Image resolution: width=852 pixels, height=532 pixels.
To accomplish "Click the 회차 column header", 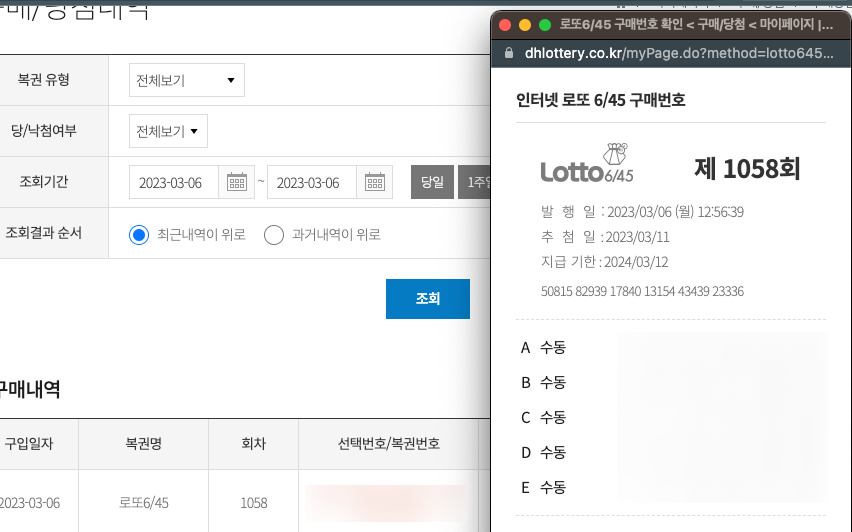I will coord(254,444).
